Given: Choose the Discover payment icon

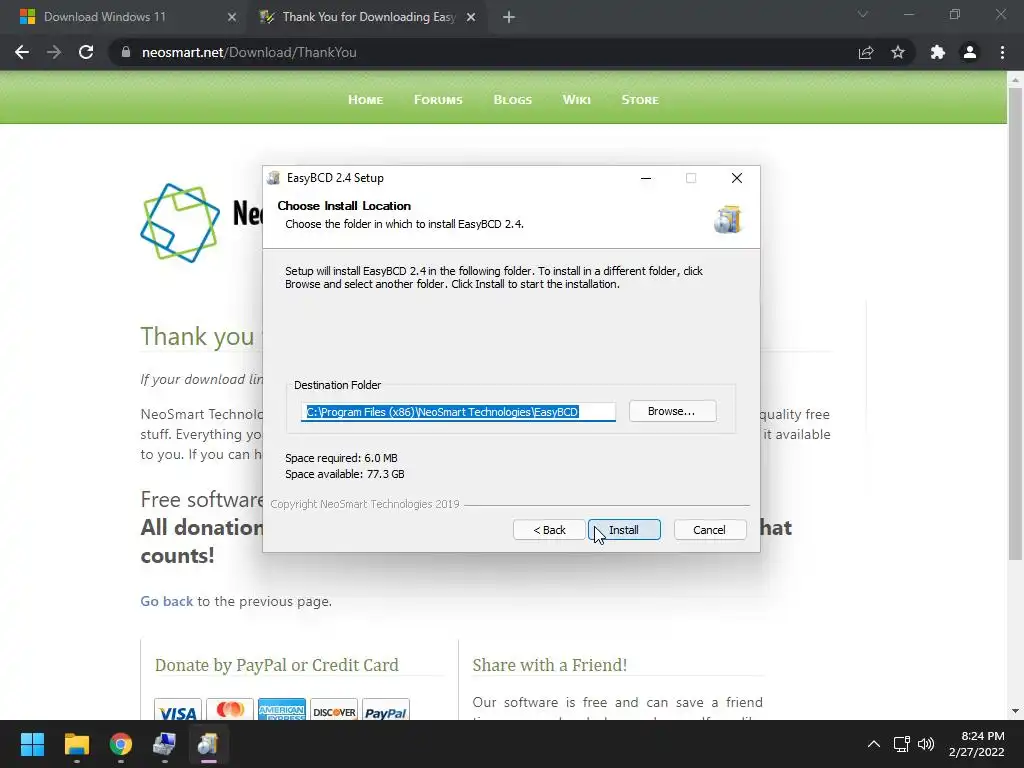Looking at the screenshot, I should [334, 711].
